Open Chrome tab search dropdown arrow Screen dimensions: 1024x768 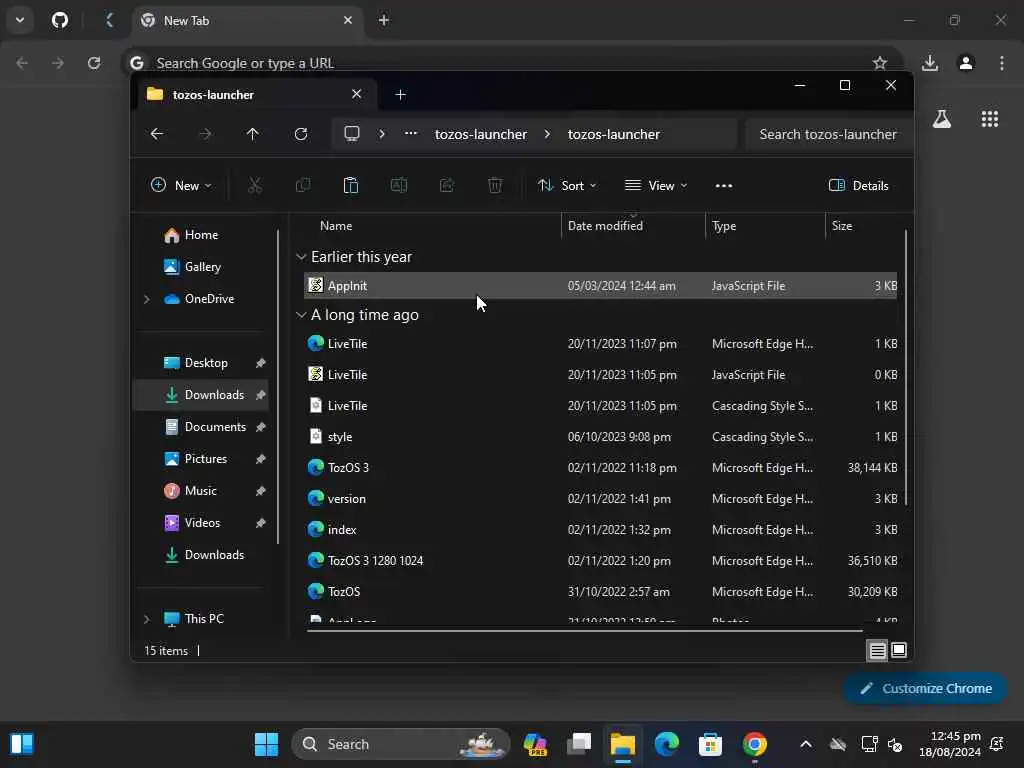20,20
